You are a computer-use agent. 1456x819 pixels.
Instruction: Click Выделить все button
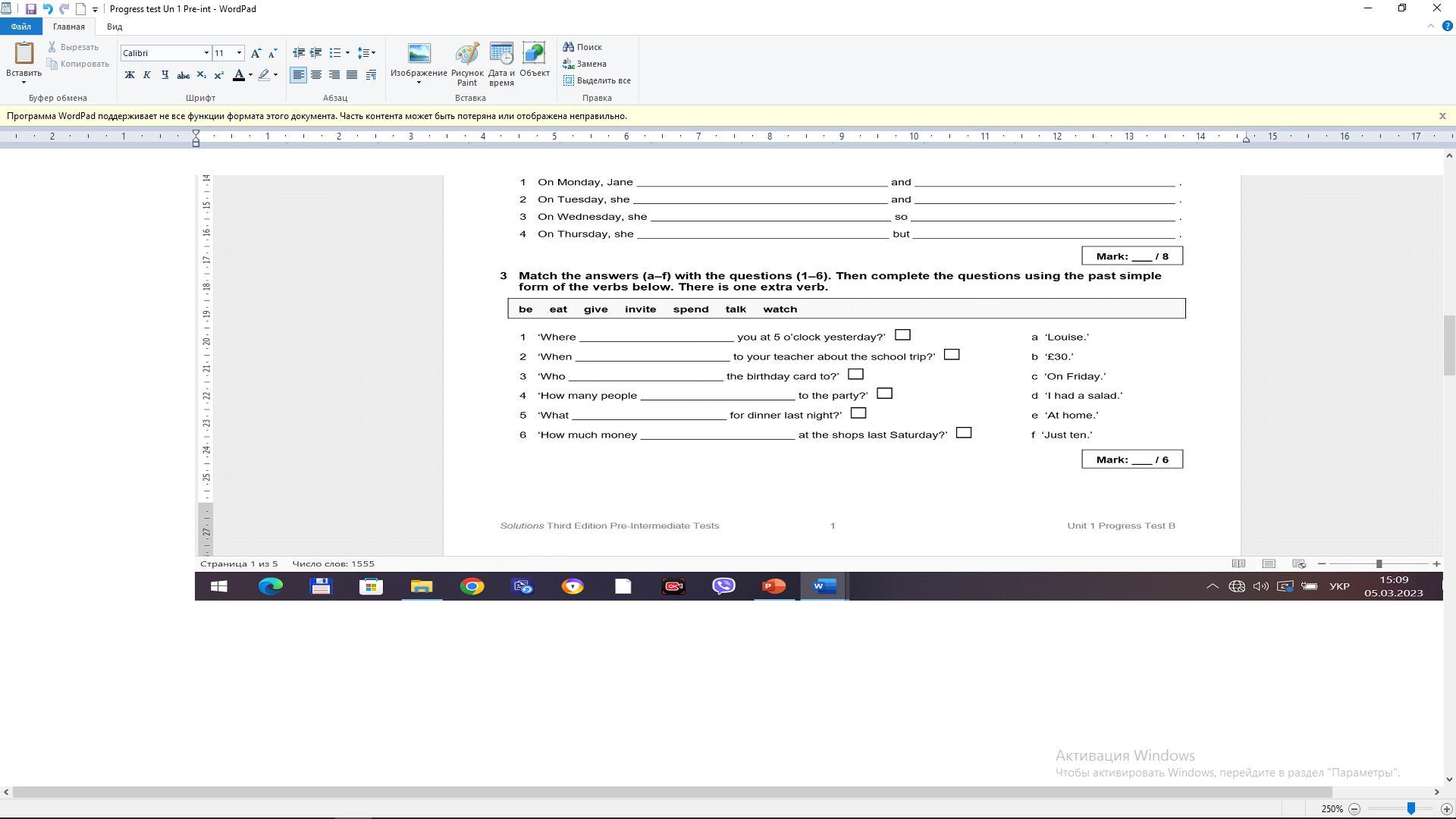(597, 80)
